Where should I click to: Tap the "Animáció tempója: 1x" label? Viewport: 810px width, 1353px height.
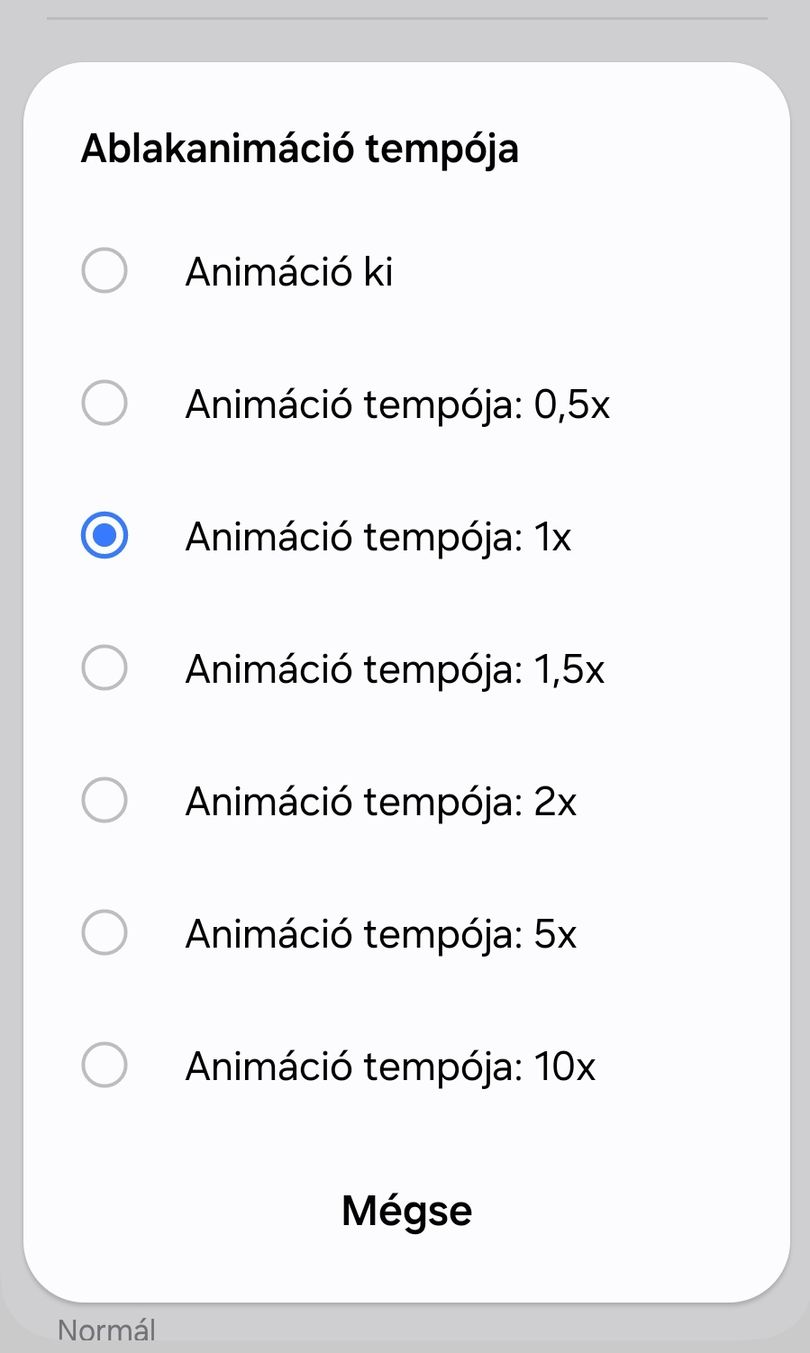(x=378, y=538)
